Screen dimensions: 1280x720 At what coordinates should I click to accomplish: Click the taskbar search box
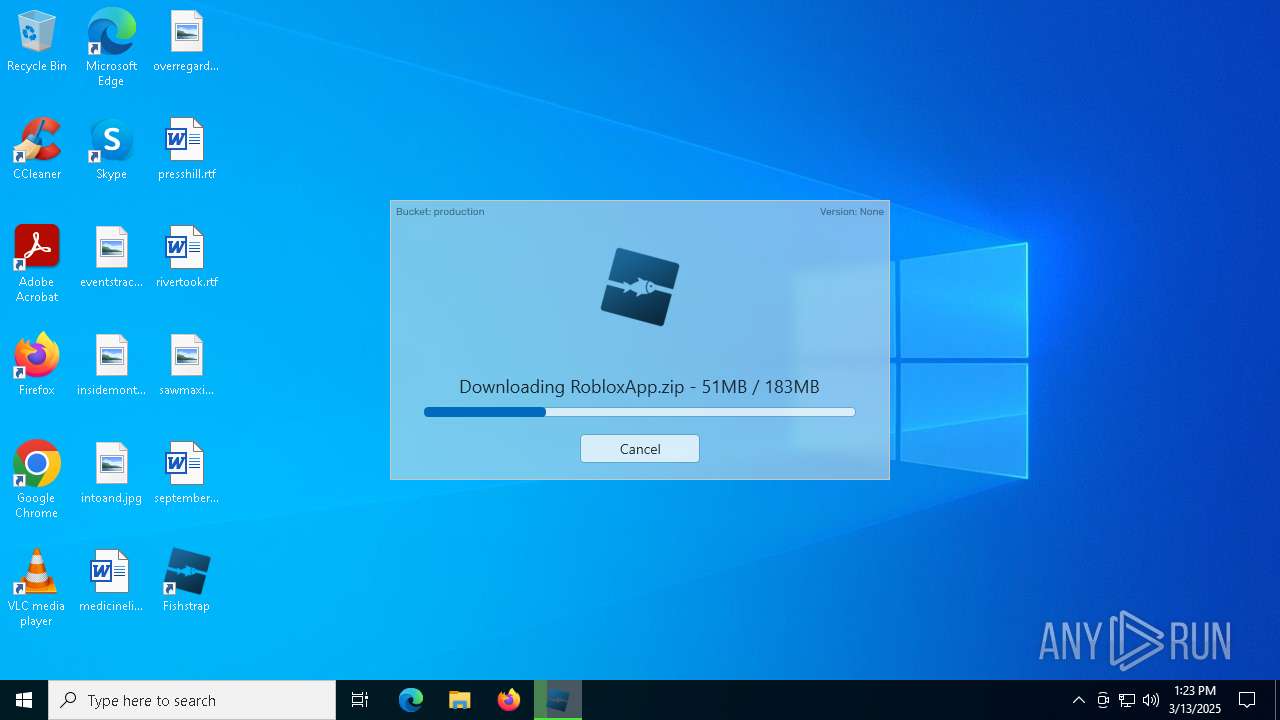click(192, 700)
